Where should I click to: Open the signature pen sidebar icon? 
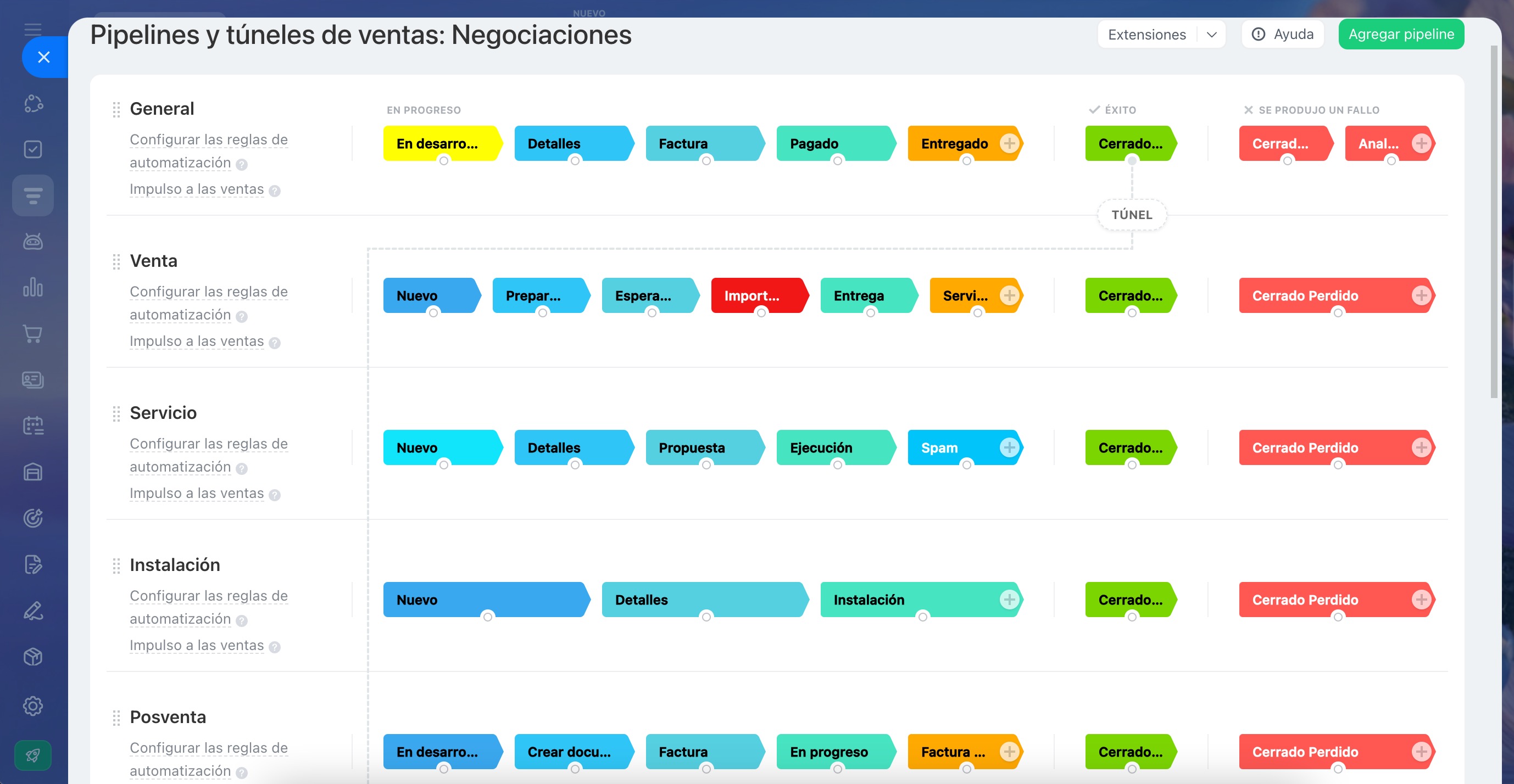[33, 611]
